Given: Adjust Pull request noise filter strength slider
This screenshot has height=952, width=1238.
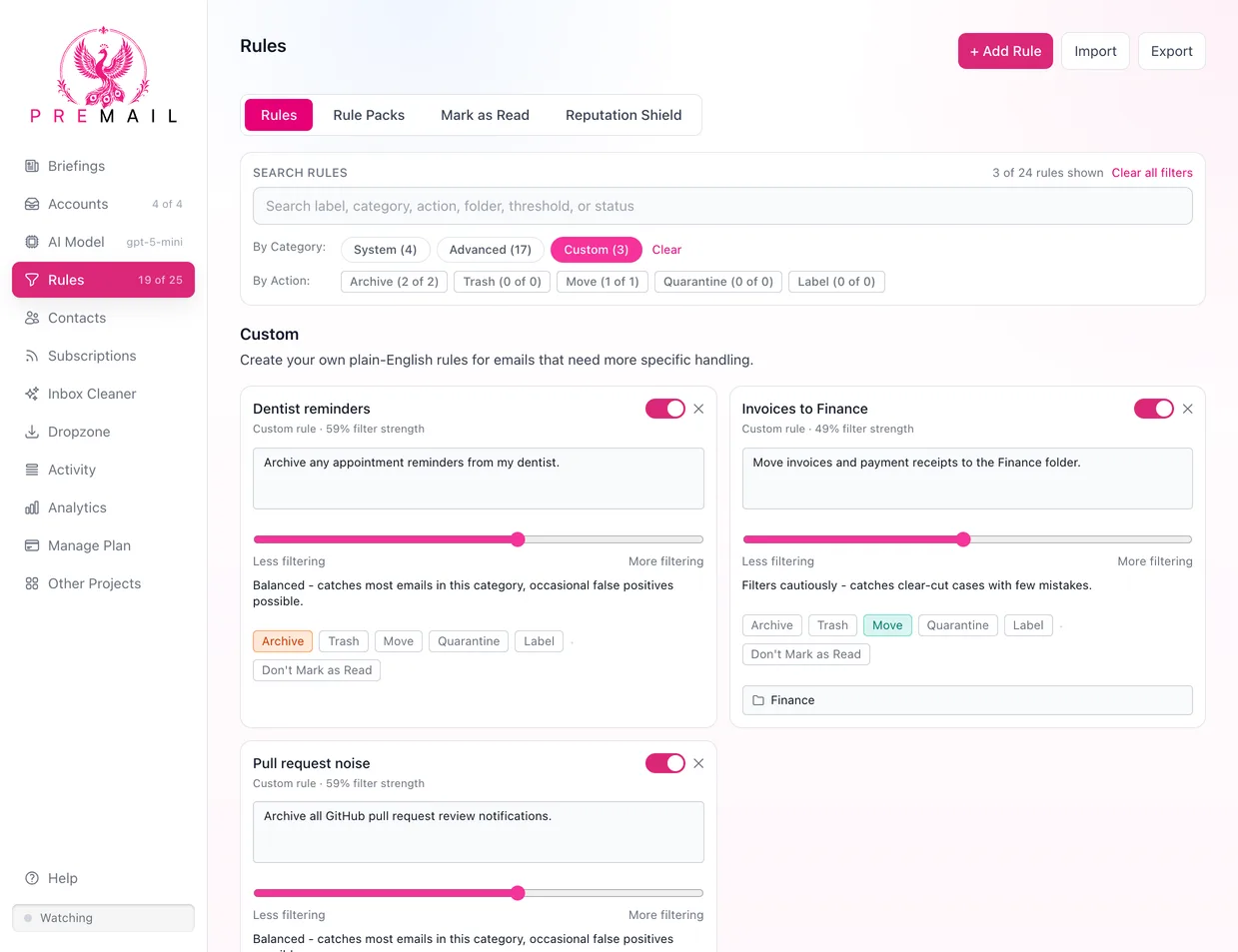Looking at the screenshot, I should click(x=479, y=893).
